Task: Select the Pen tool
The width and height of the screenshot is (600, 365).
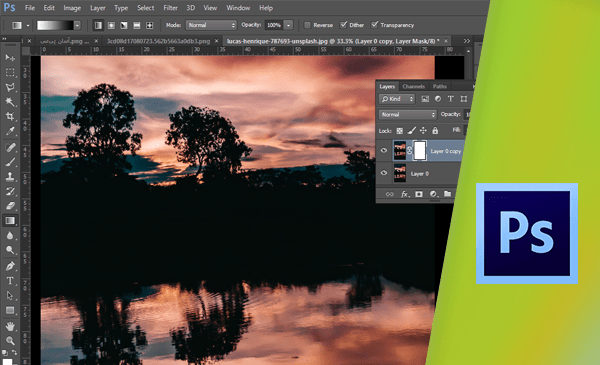Action: 10,266
